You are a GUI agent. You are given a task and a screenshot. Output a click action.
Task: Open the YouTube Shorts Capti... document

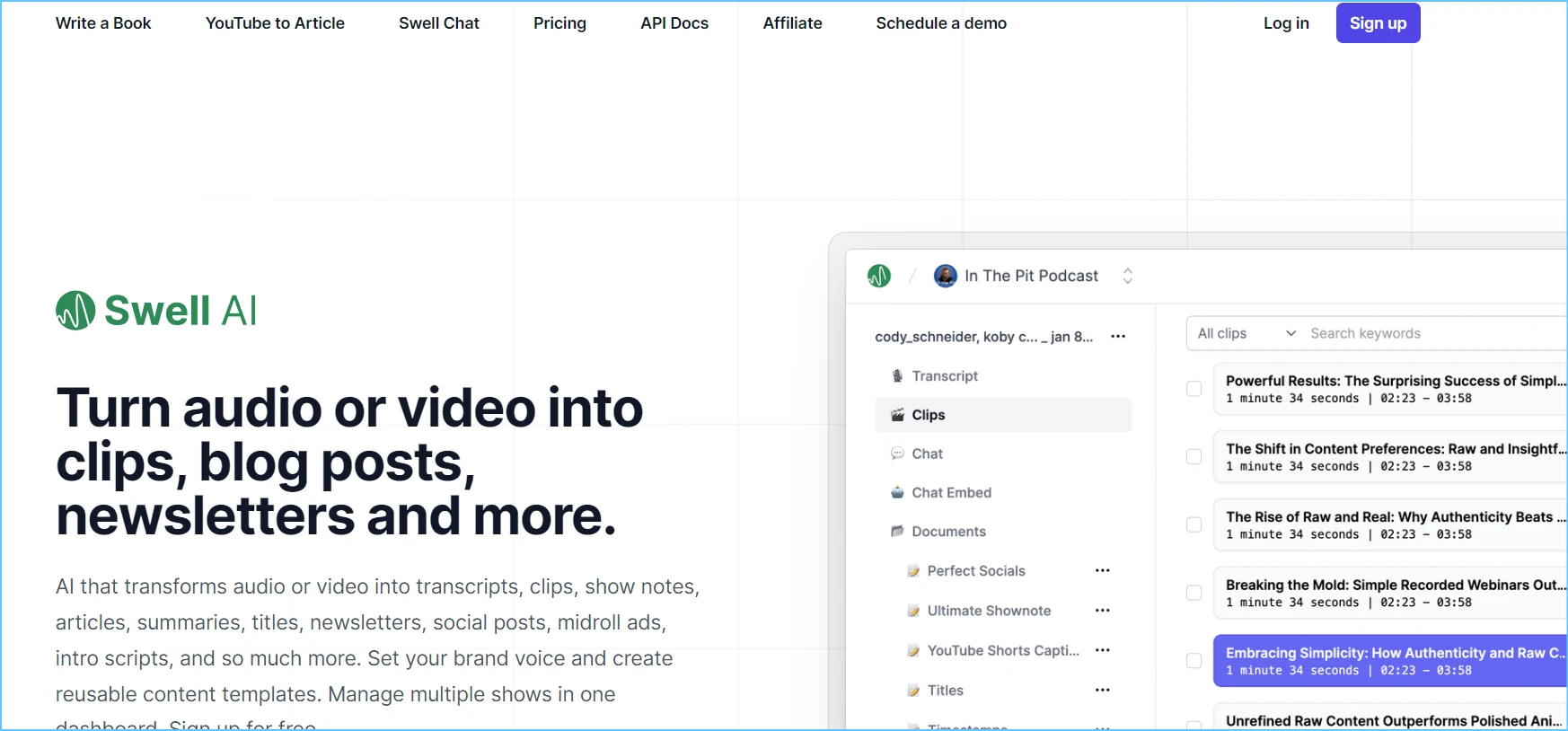pyautogui.click(x=1003, y=650)
